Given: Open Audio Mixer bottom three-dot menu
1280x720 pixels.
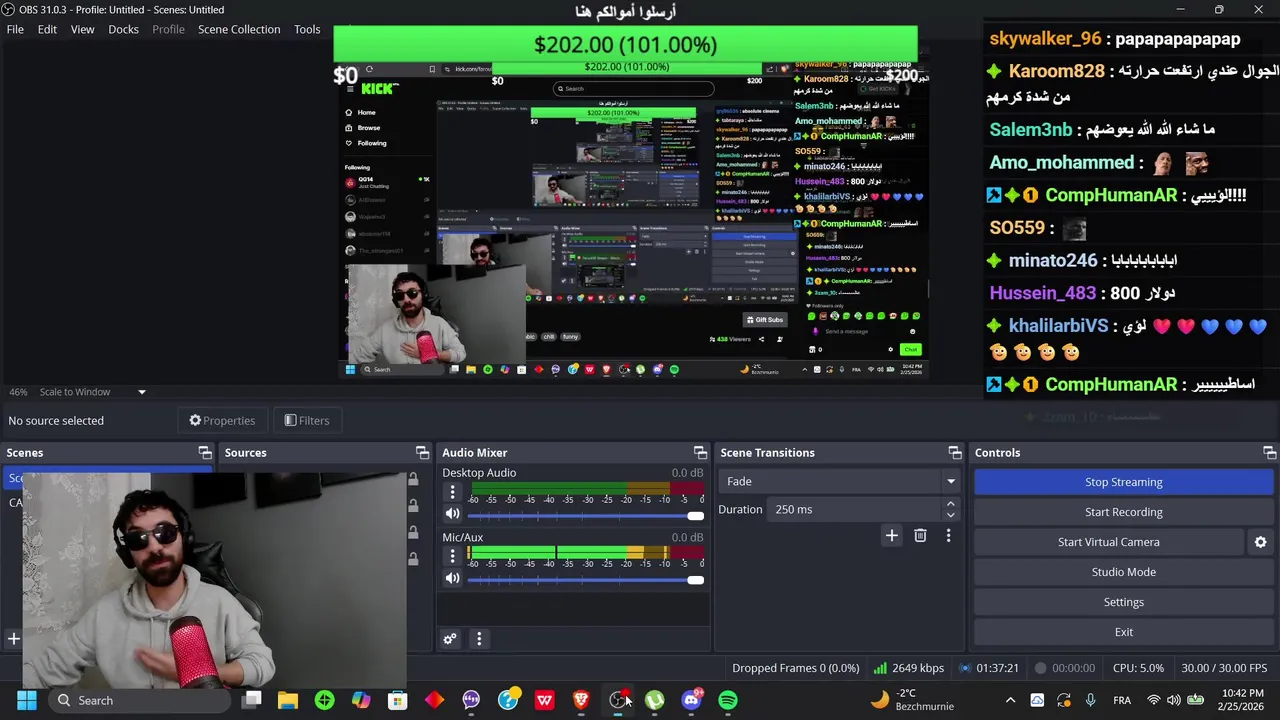Looking at the screenshot, I should click(x=479, y=639).
